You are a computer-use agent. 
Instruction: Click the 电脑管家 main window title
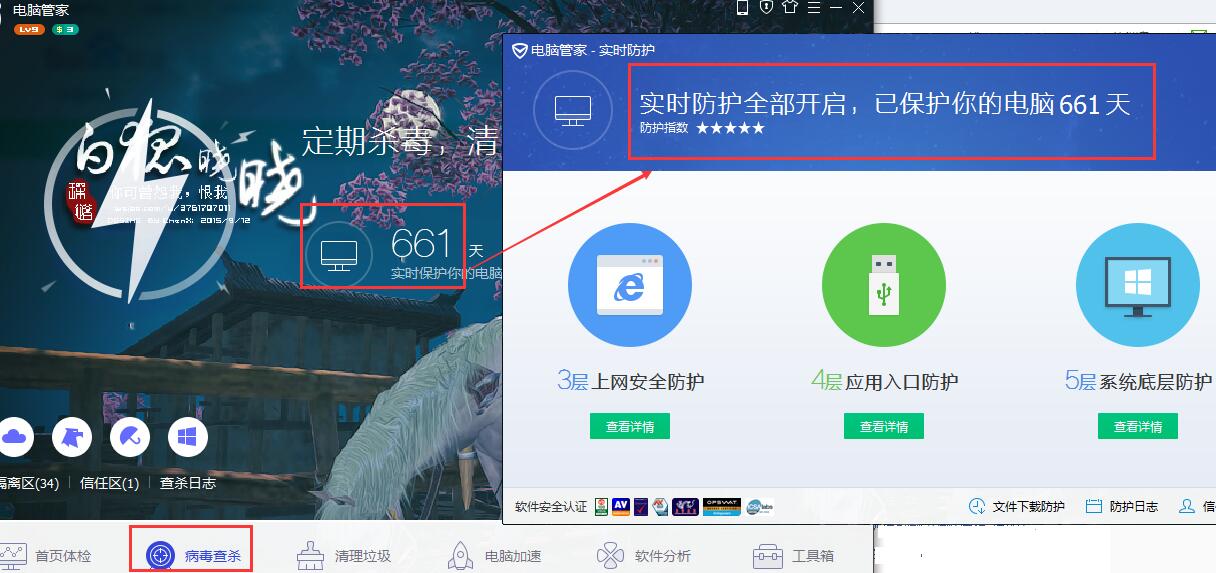[41, 10]
